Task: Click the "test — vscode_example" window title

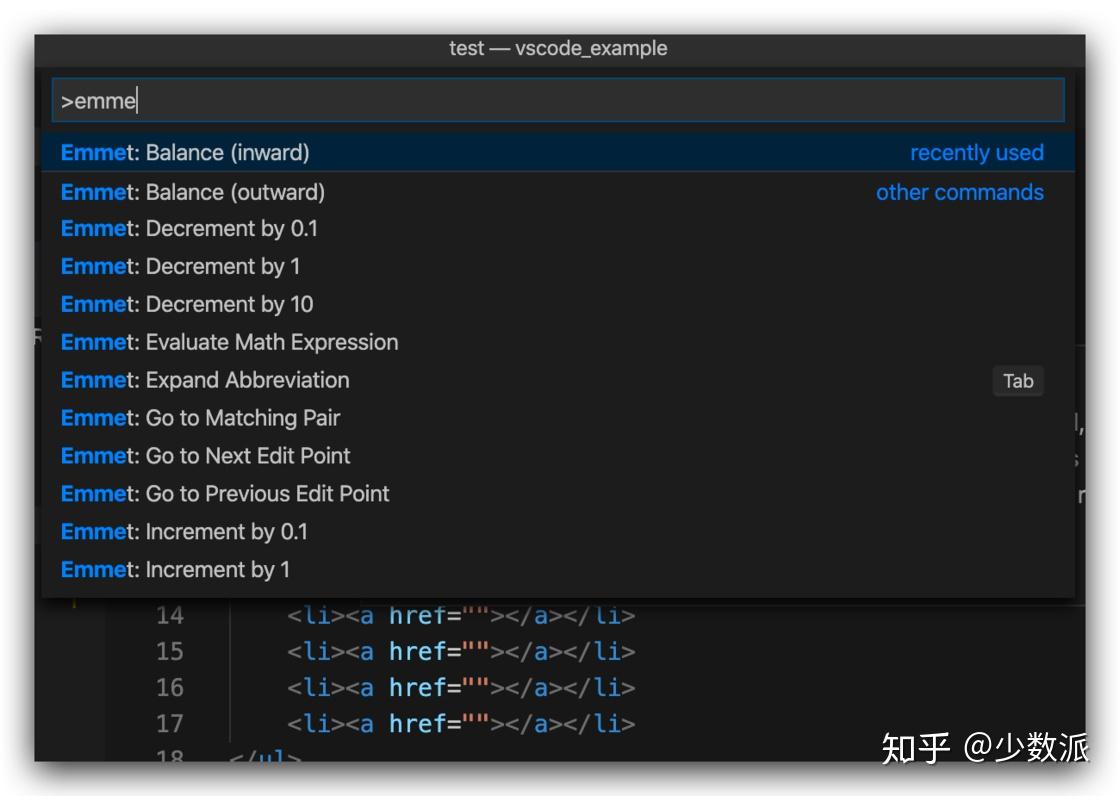Action: (x=558, y=48)
